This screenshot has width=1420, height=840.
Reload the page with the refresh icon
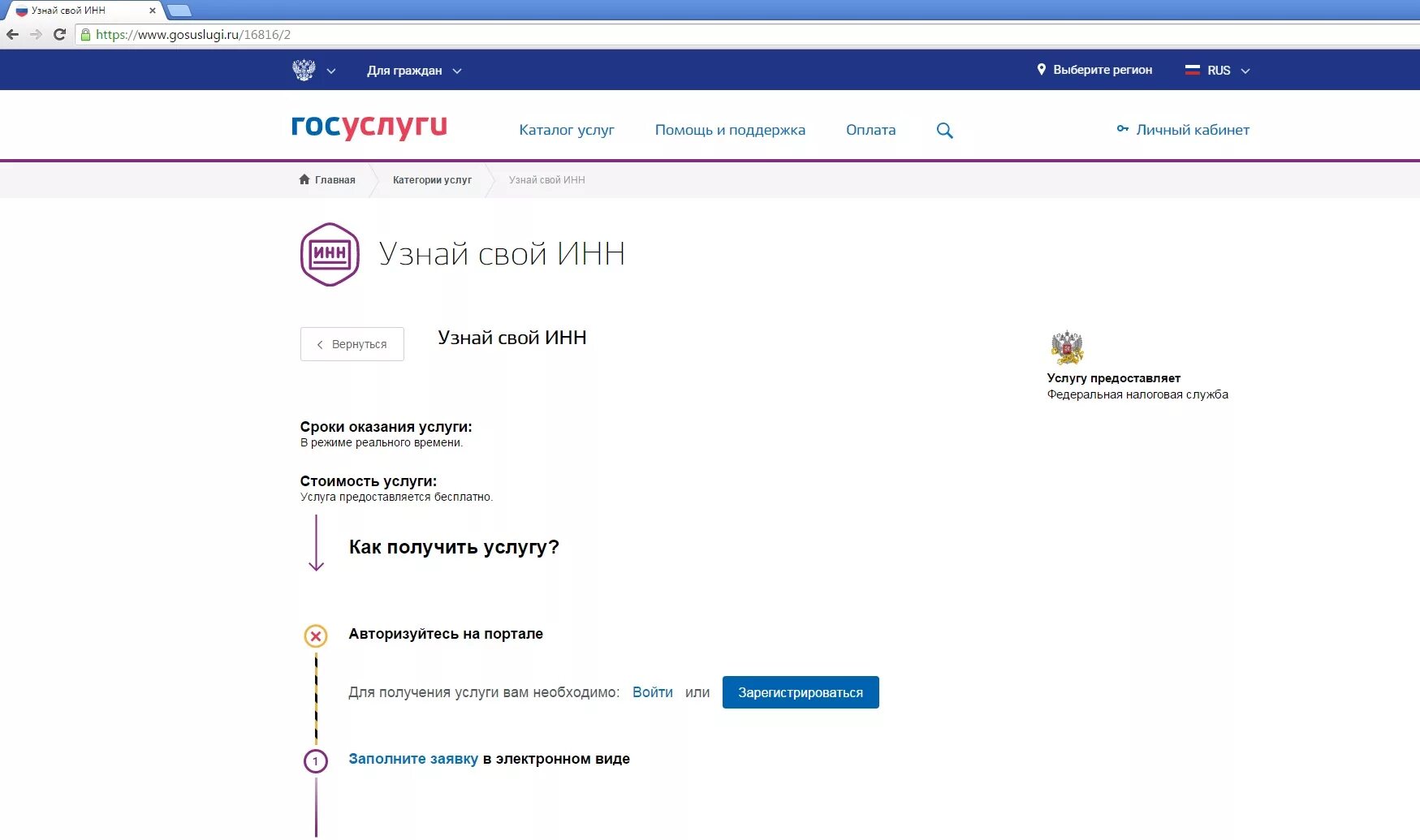point(59,35)
